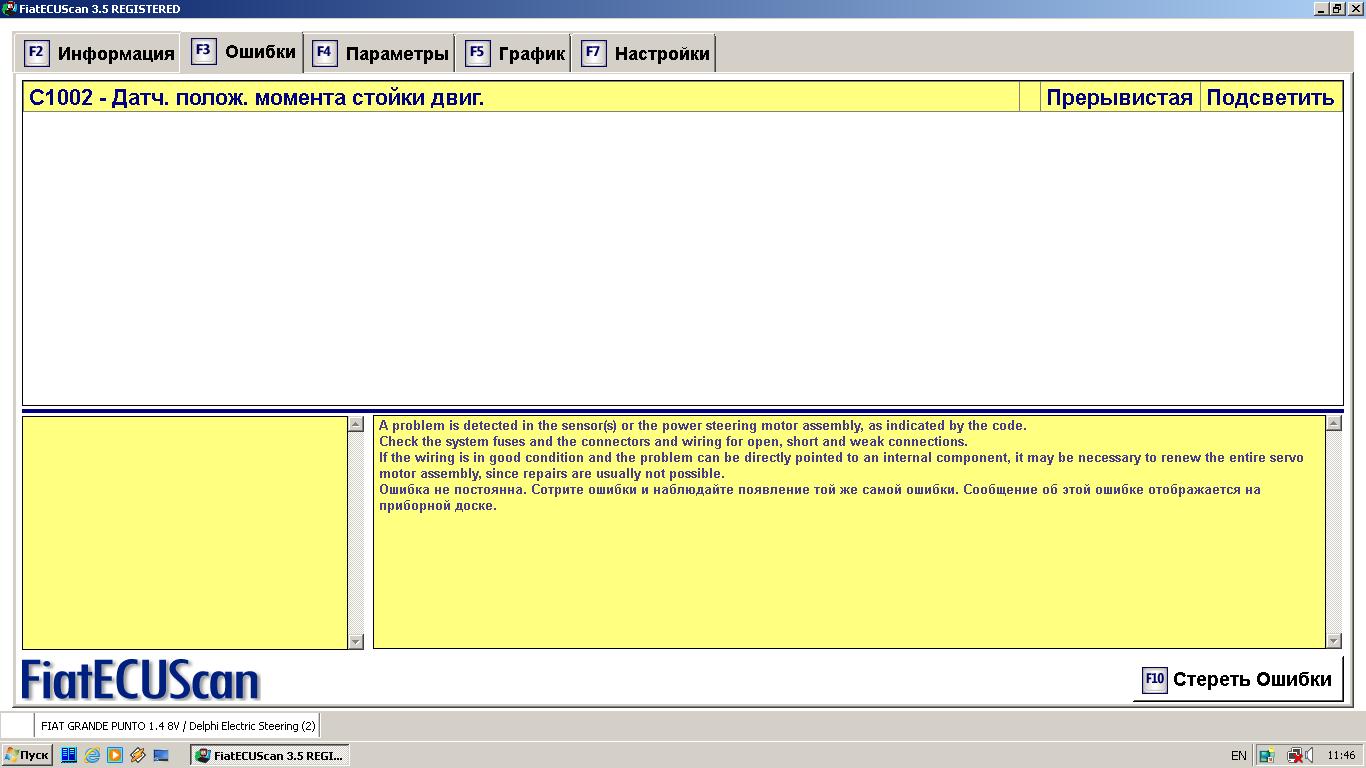Screen dimensions: 1366x768
Task: Click the EN language indicator
Action: click(1238, 755)
